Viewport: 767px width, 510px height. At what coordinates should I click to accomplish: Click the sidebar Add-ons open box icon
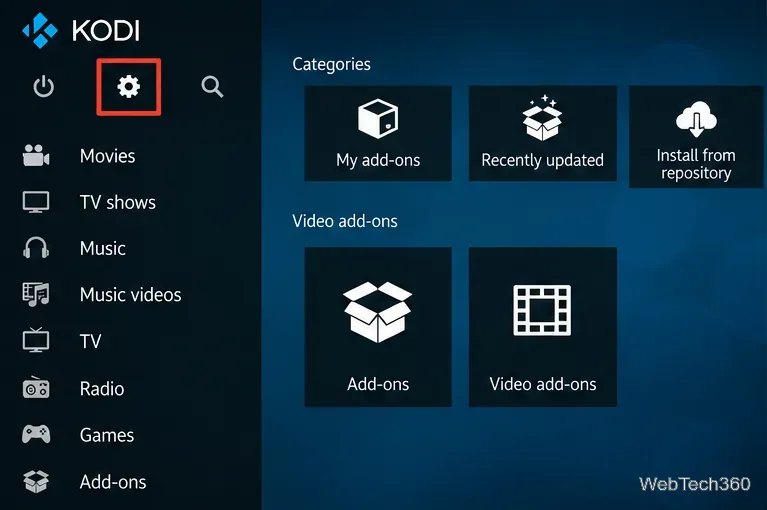[36, 482]
